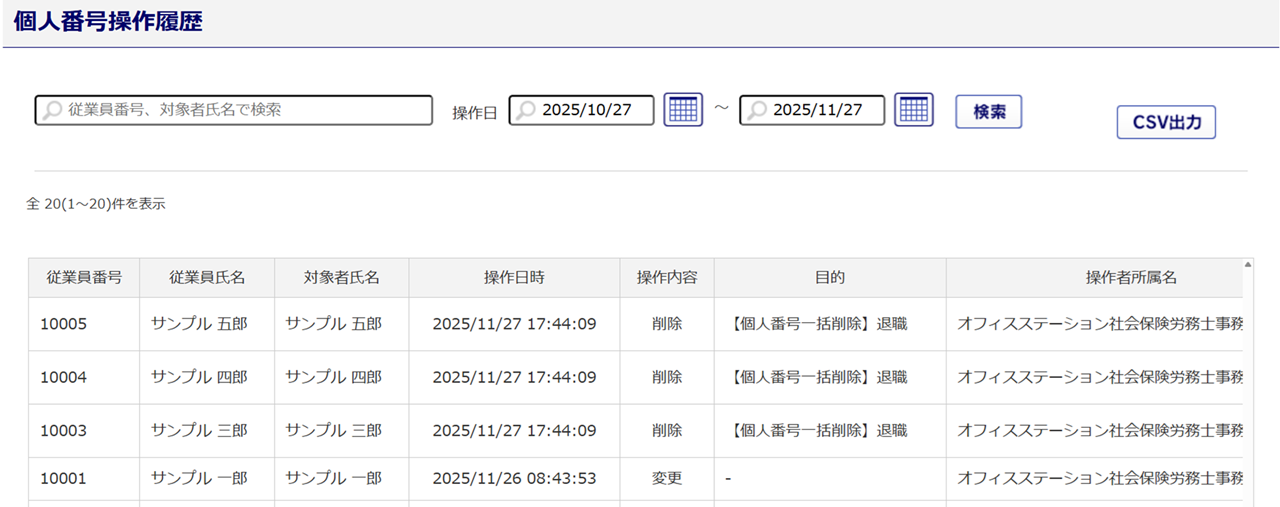Click the table scrollbar up arrow

click(x=1247, y=265)
